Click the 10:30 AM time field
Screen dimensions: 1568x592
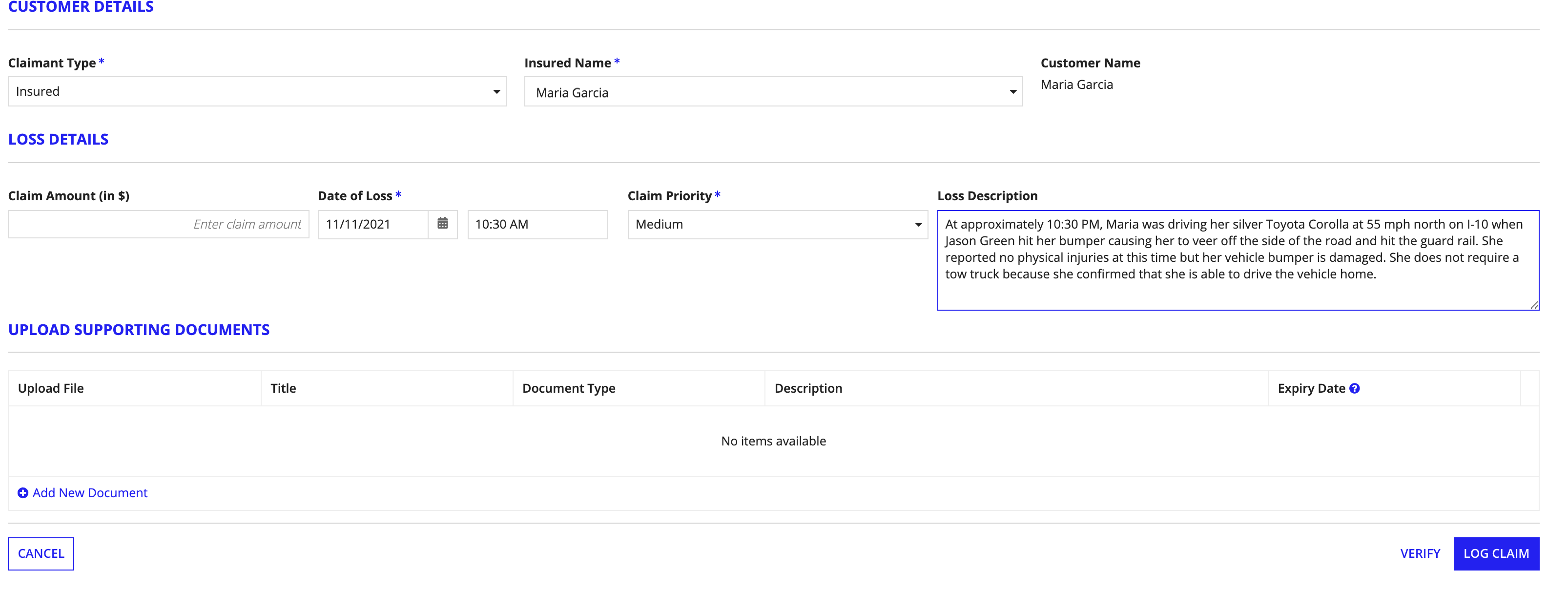pos(537,224)
